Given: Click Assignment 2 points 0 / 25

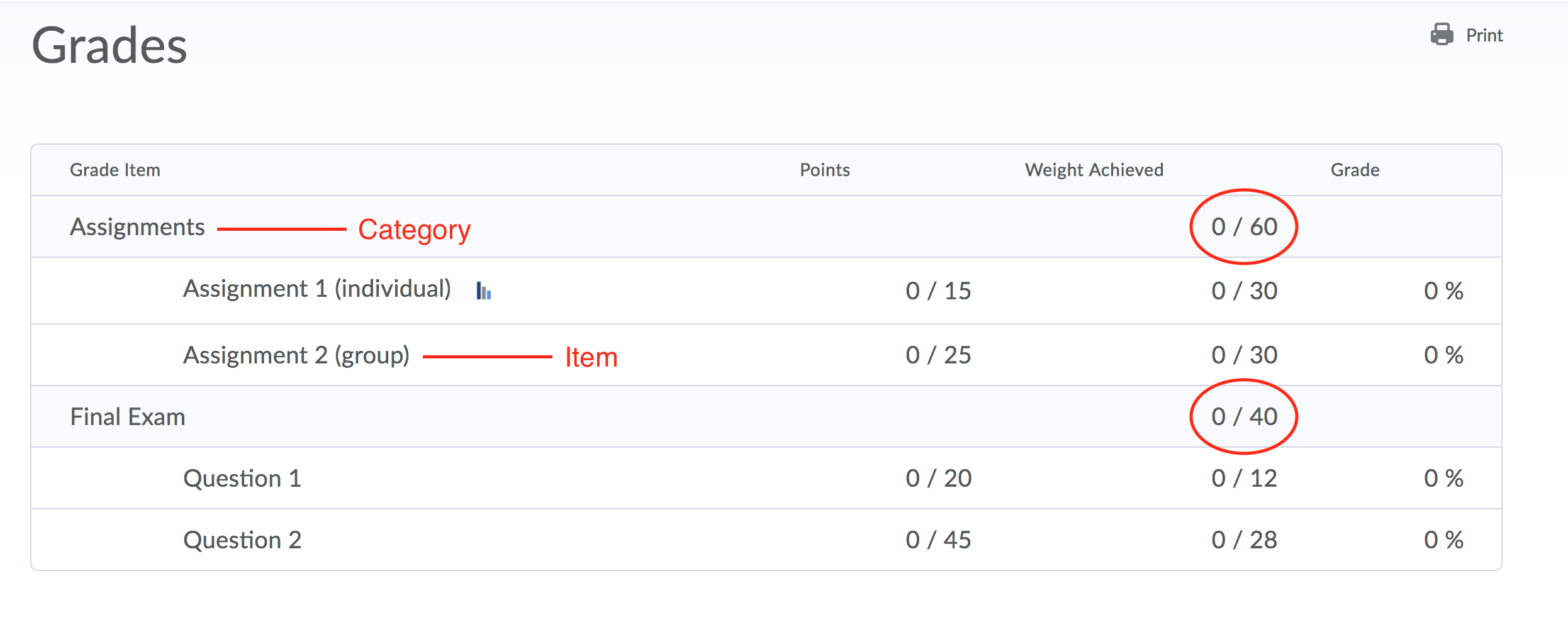Looking at the screenshot, I should pos(938,355).
